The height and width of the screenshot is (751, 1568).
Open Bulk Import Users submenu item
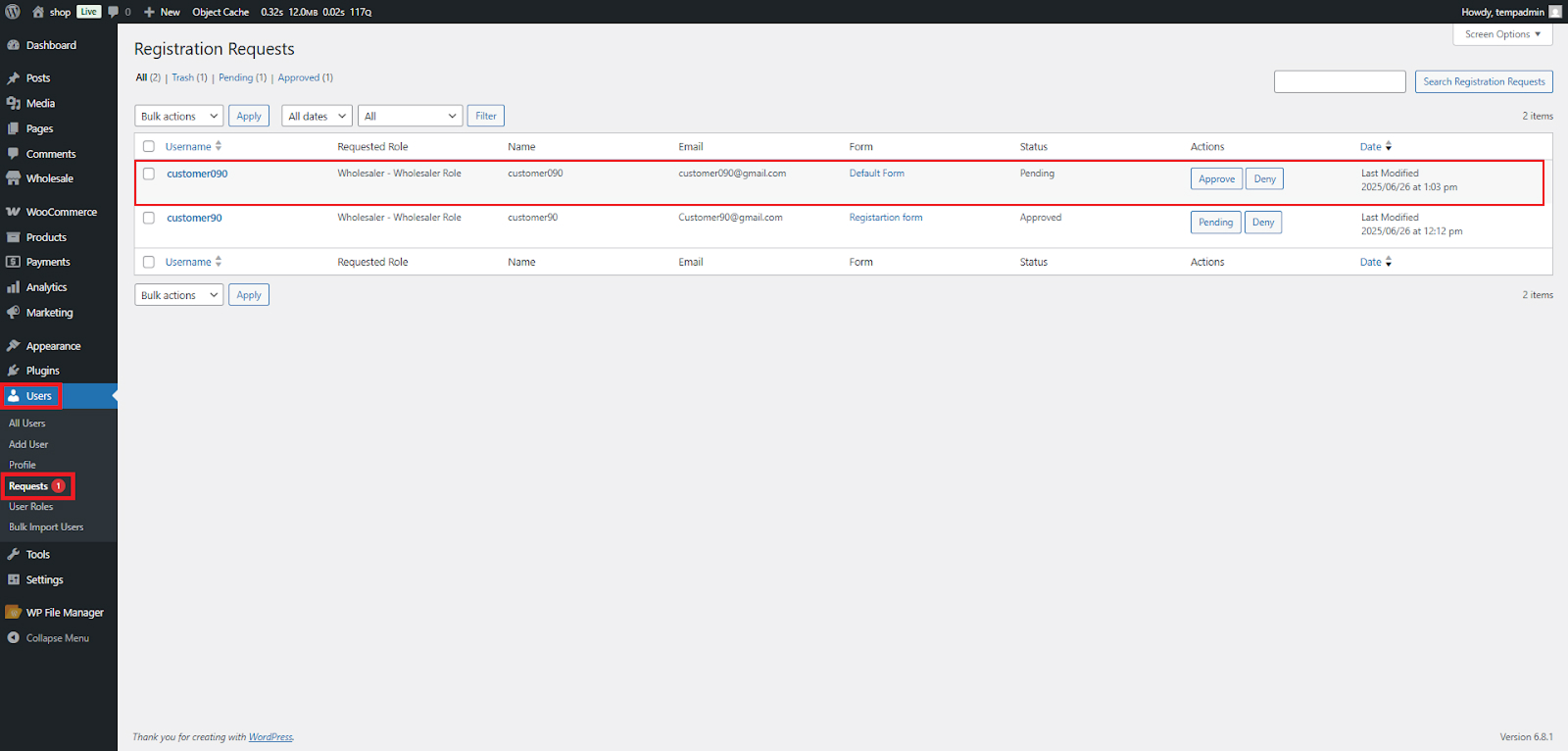pyautogui.click(x=46, y=527)
